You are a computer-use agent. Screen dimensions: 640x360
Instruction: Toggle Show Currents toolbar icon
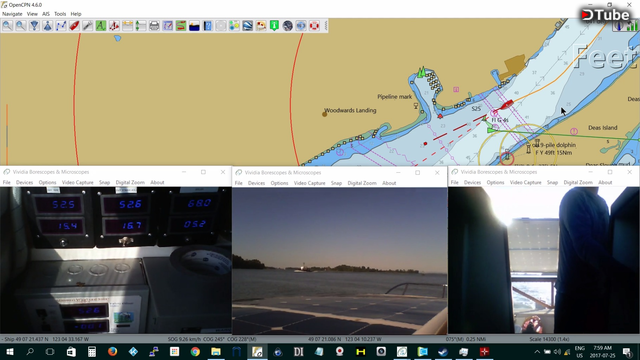tap(127, 26)
